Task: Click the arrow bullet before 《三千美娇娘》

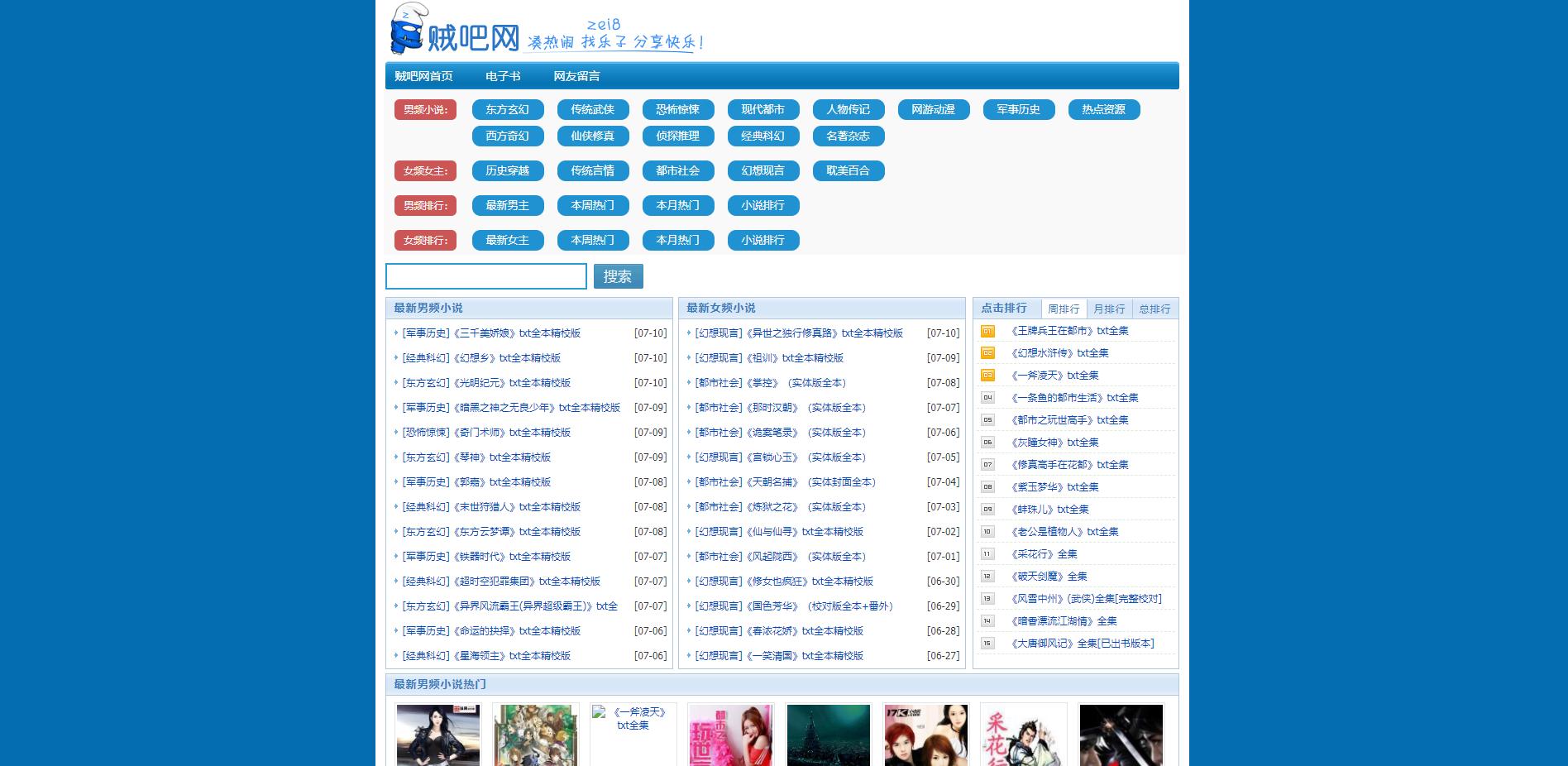Action: (396, 333)
